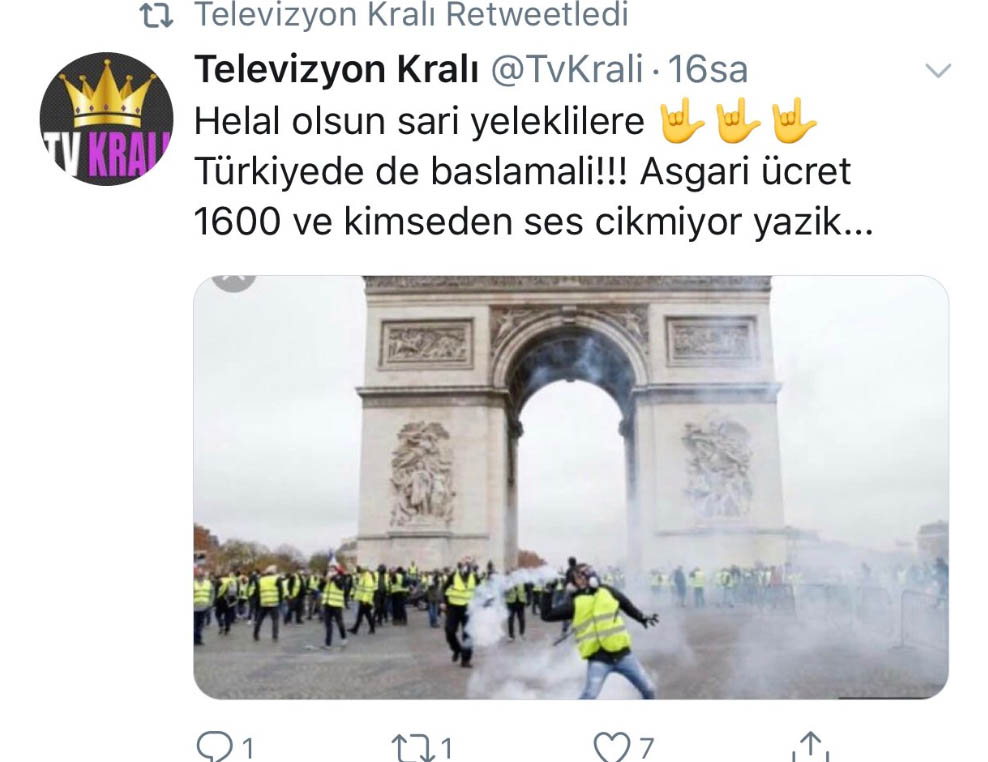988x762 pixels.
Task: Click the @TvKrali handle
Action: 567,69
